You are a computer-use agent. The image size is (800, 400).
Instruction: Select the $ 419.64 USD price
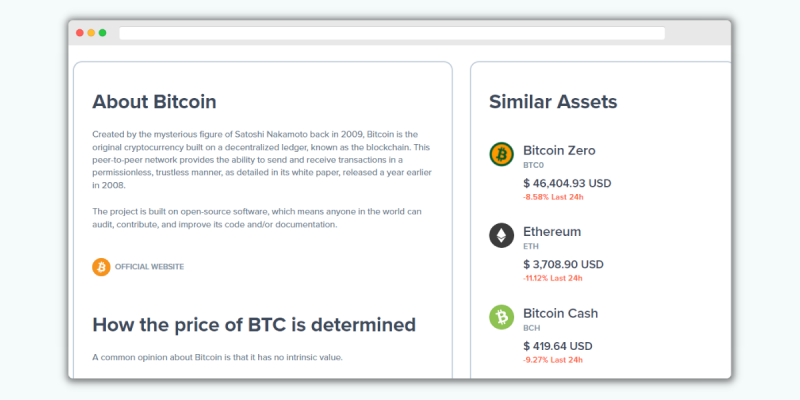click(558, 346)
